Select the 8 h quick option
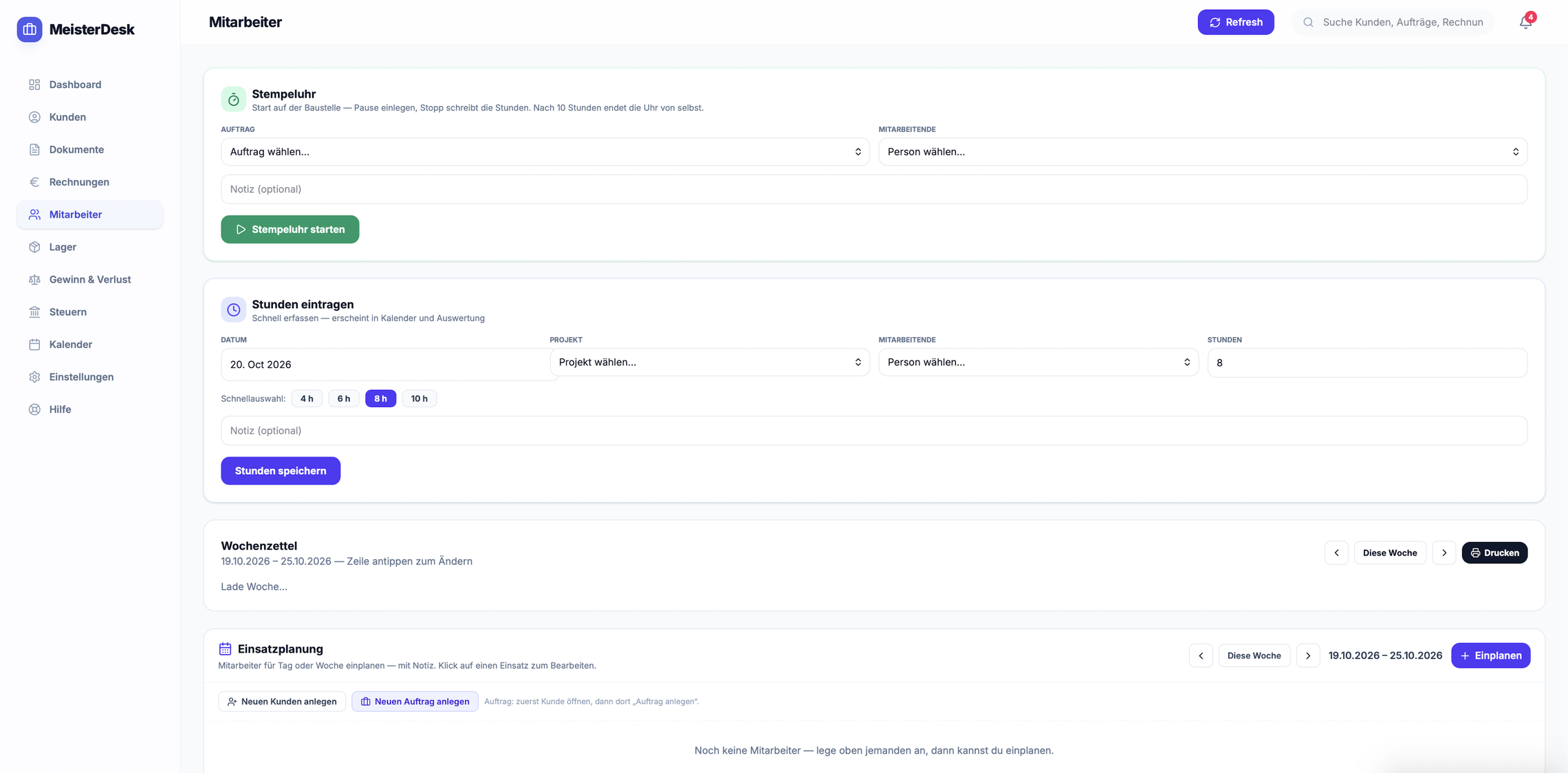 pos(380,398)
